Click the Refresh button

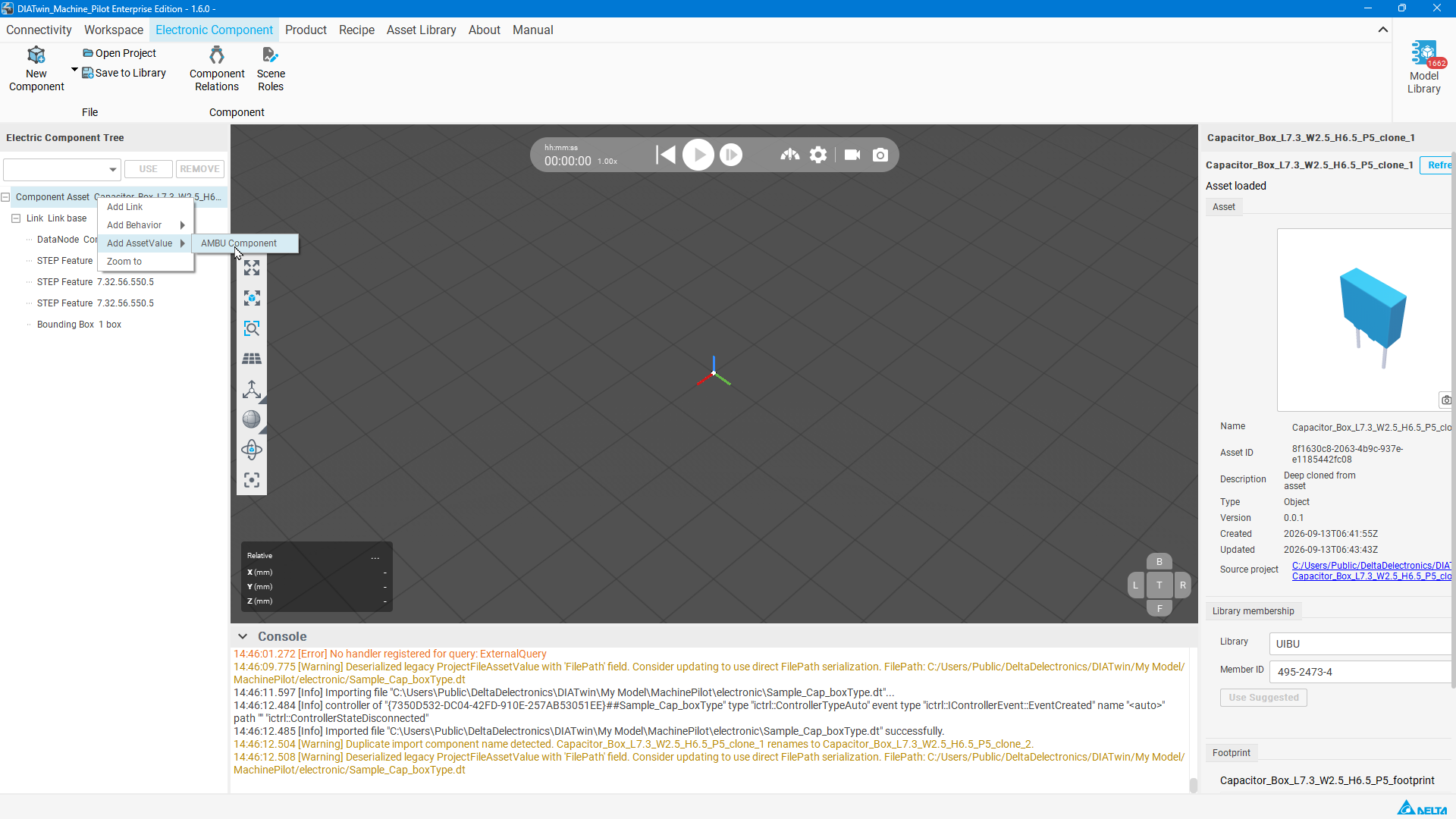[1437, 165]
